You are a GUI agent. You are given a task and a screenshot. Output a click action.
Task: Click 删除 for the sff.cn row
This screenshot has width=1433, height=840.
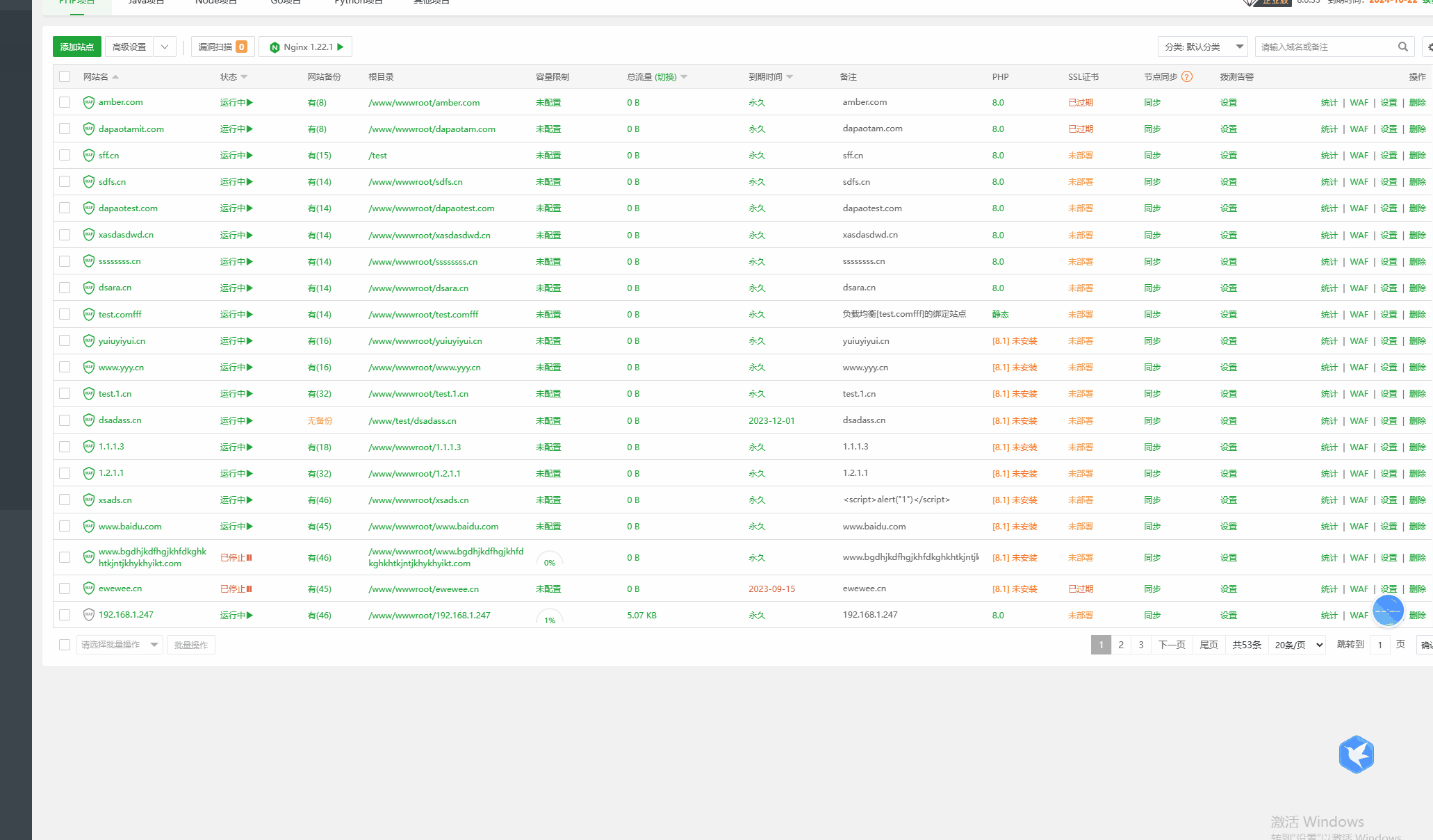pyautogui.click(x=1417, y=156)
